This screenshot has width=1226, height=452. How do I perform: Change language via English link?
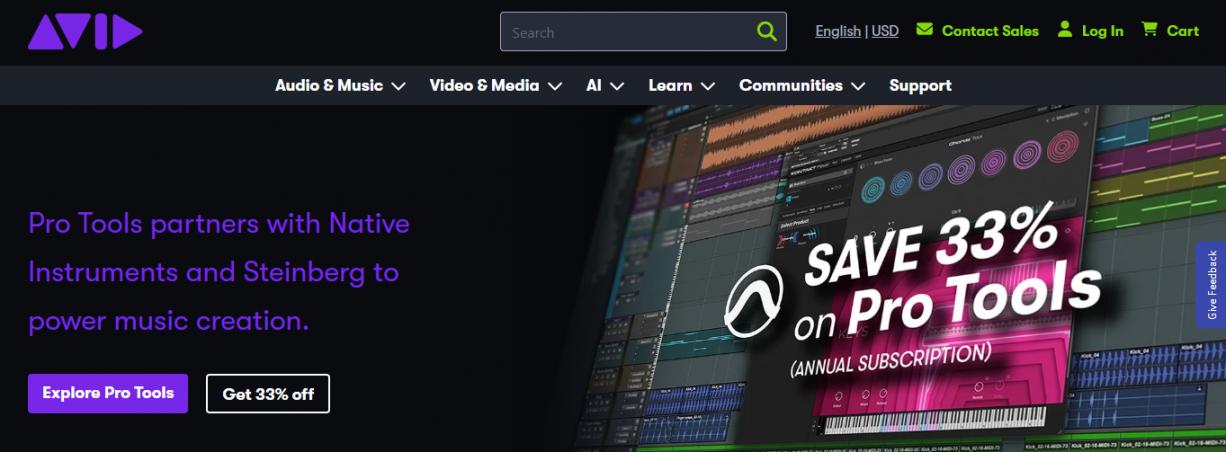click(838, 31)
